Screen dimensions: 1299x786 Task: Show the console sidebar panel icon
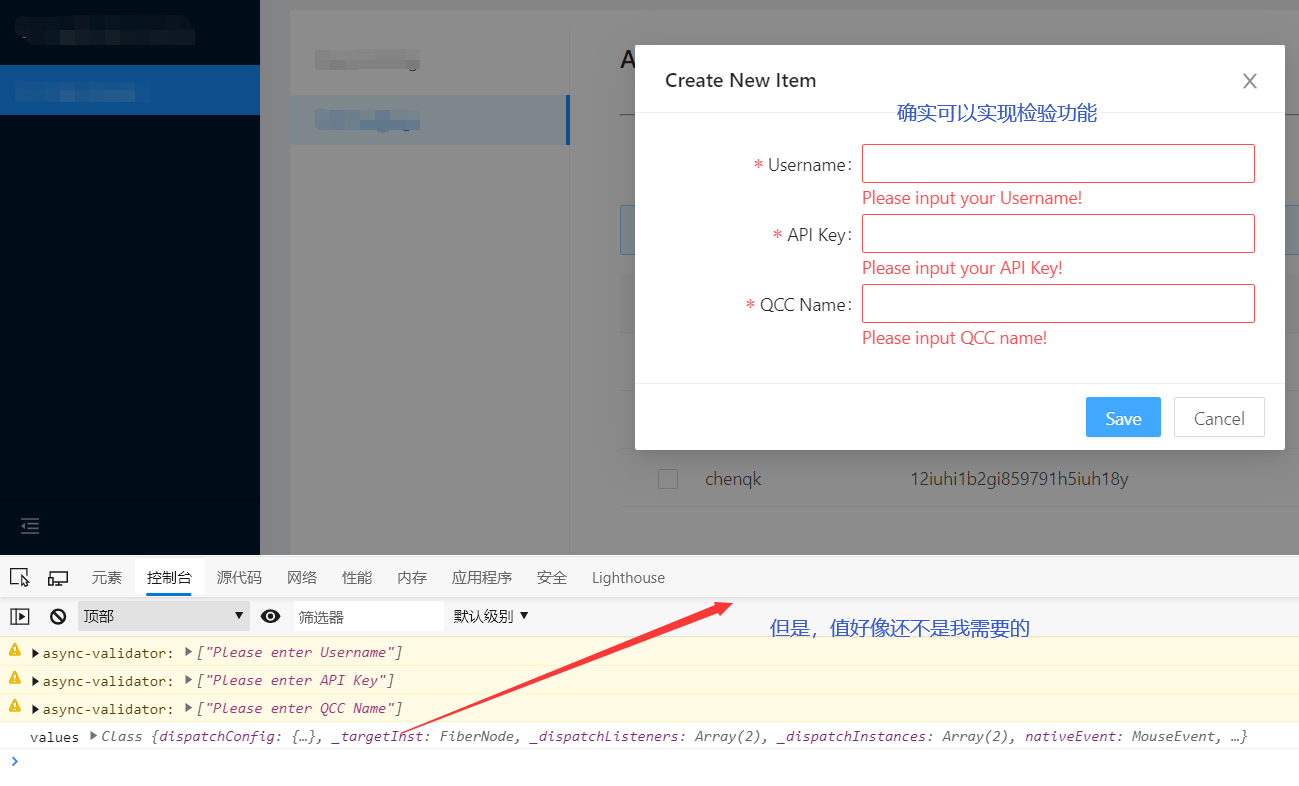19,616
